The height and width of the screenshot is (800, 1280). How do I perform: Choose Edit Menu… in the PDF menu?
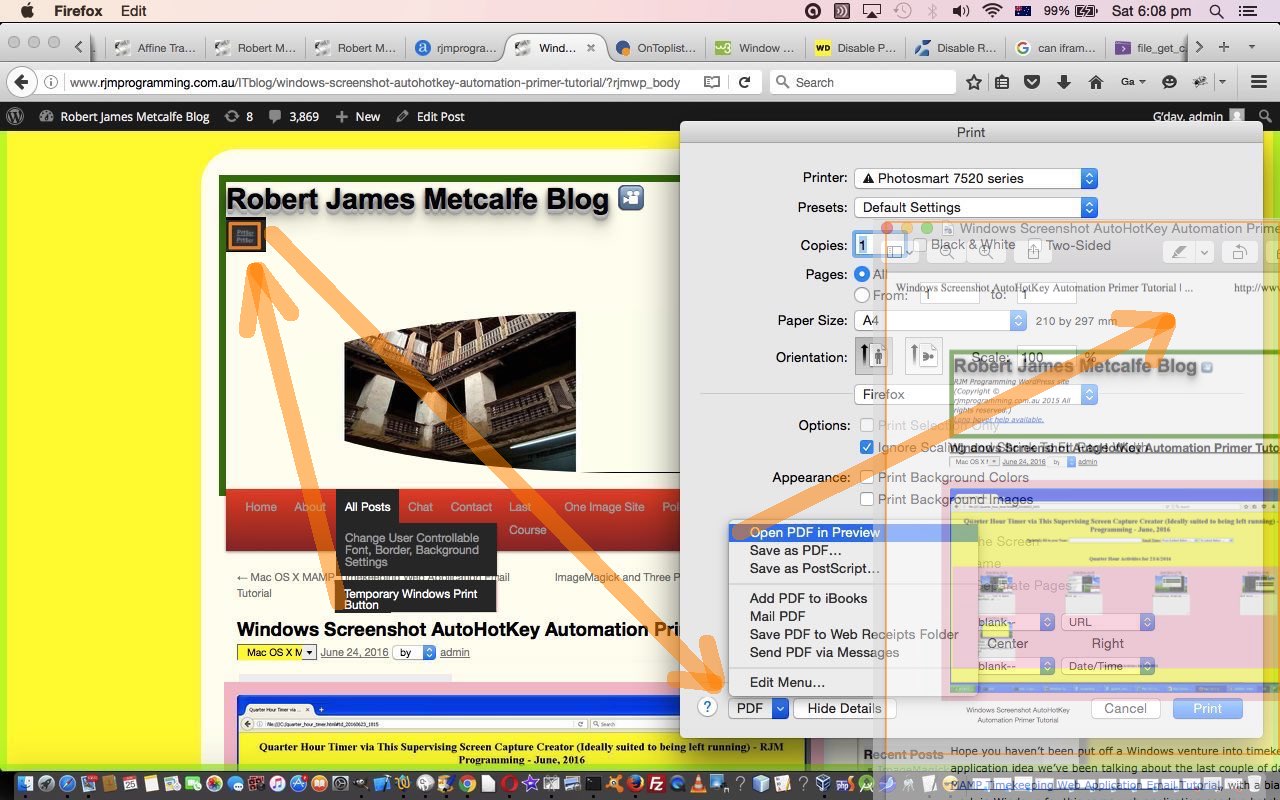coord(787,682)
